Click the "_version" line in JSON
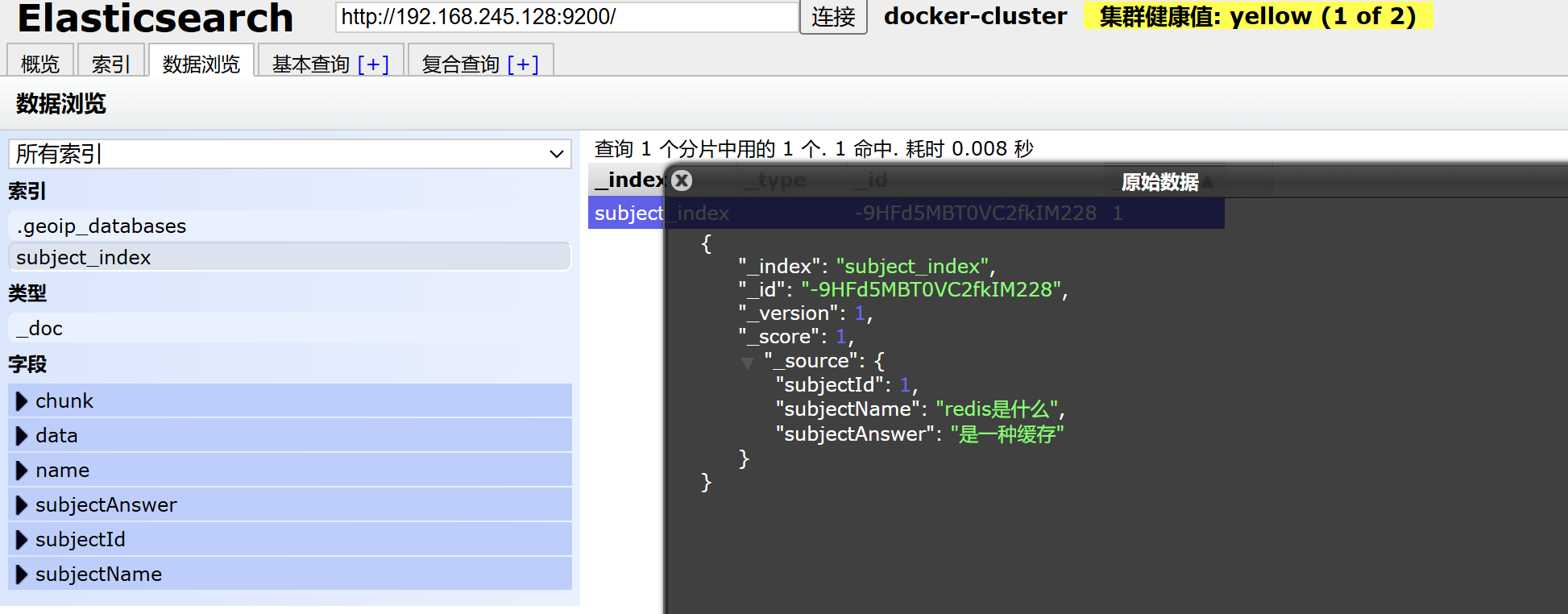Screen dimensions: 1568x614 pos(806,313)
